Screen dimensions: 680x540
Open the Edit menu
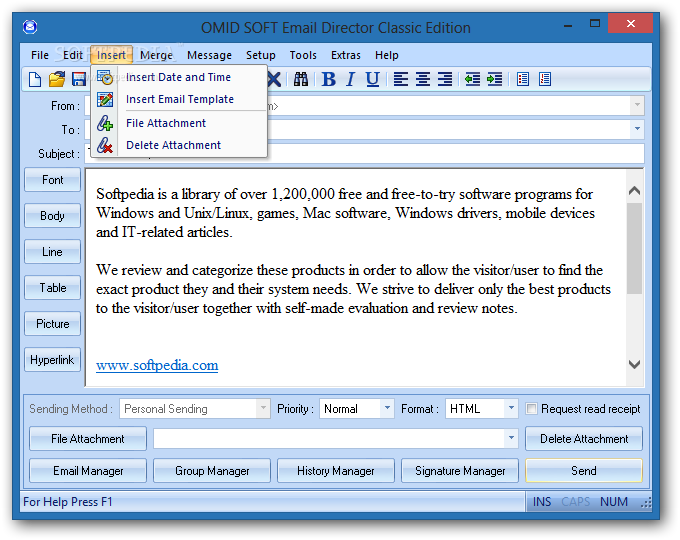point(72,55)
